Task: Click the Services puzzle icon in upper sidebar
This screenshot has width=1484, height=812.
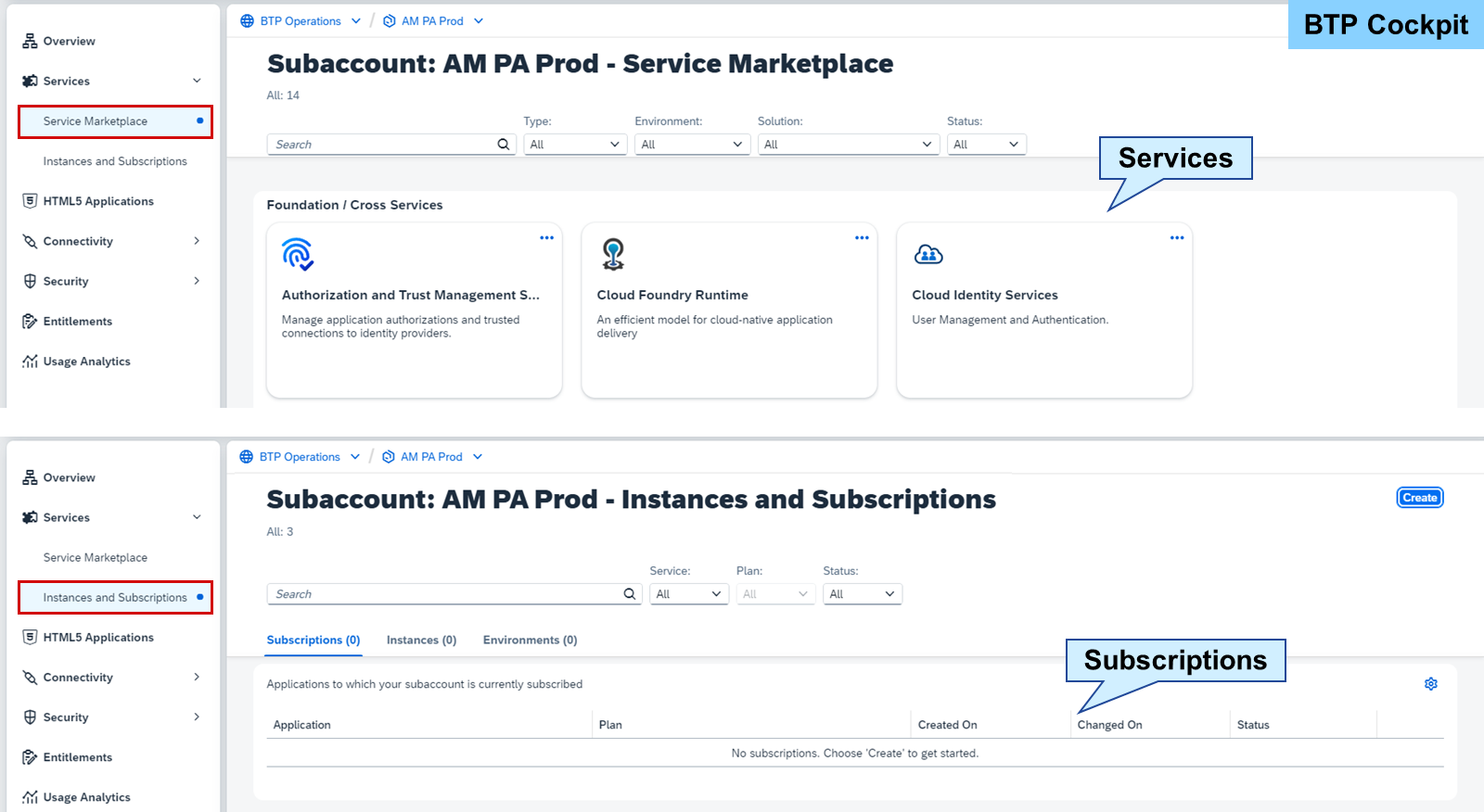Action: [x=30, y=81]
